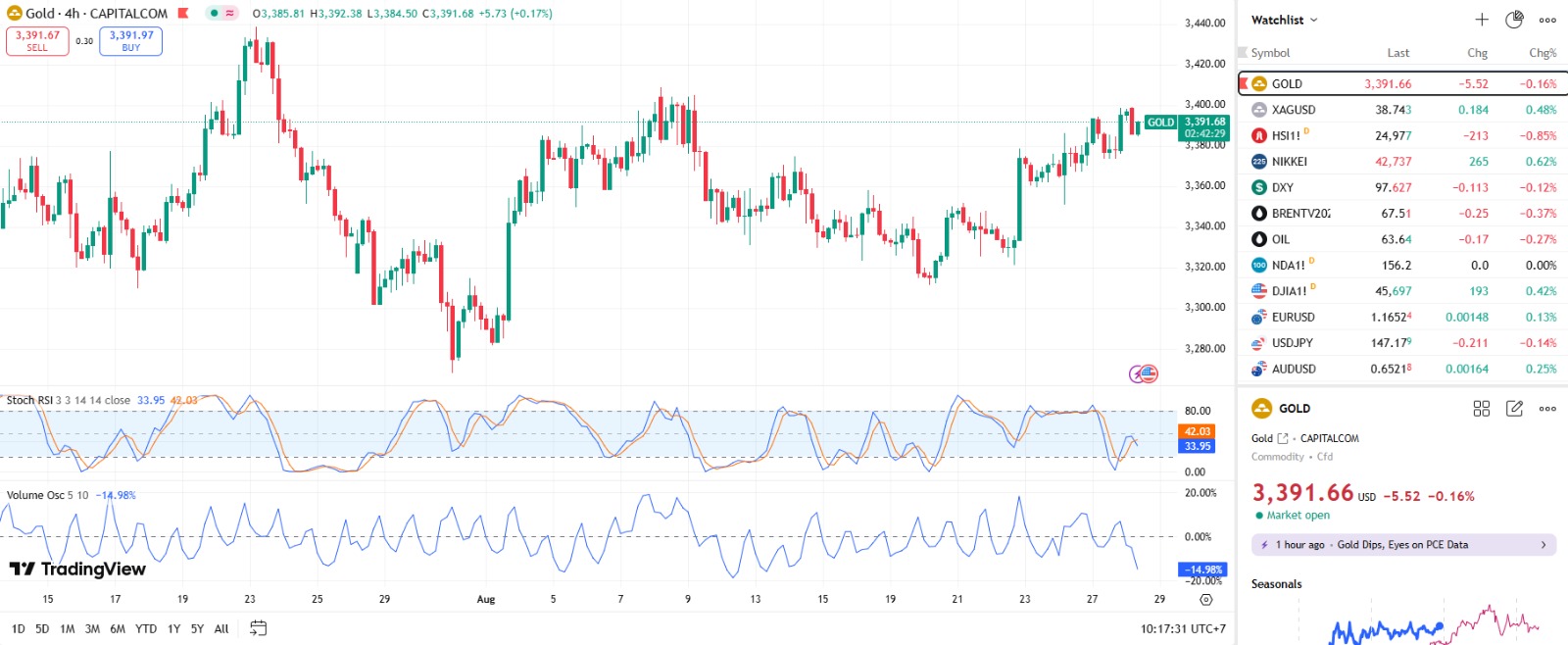Open the watchlist advanced view pie icon
This screenshot has width=1568, height=645.
pos(1514,20)
